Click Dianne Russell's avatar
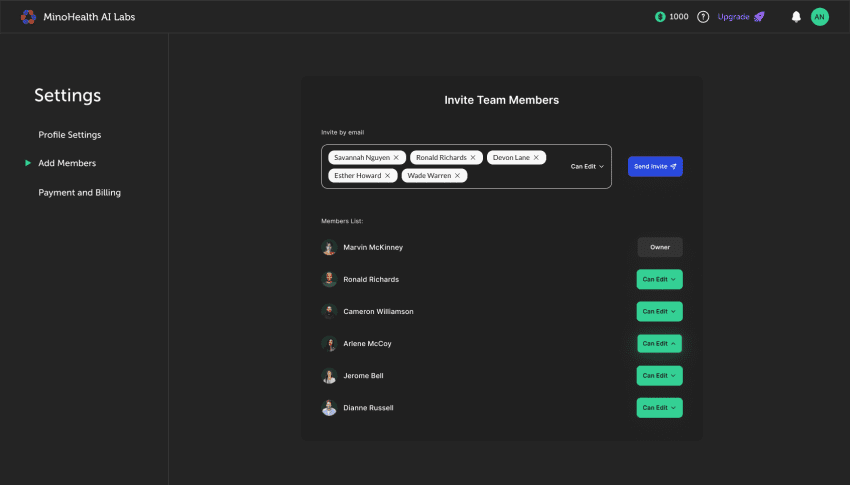850x485 pixels. 329,408
